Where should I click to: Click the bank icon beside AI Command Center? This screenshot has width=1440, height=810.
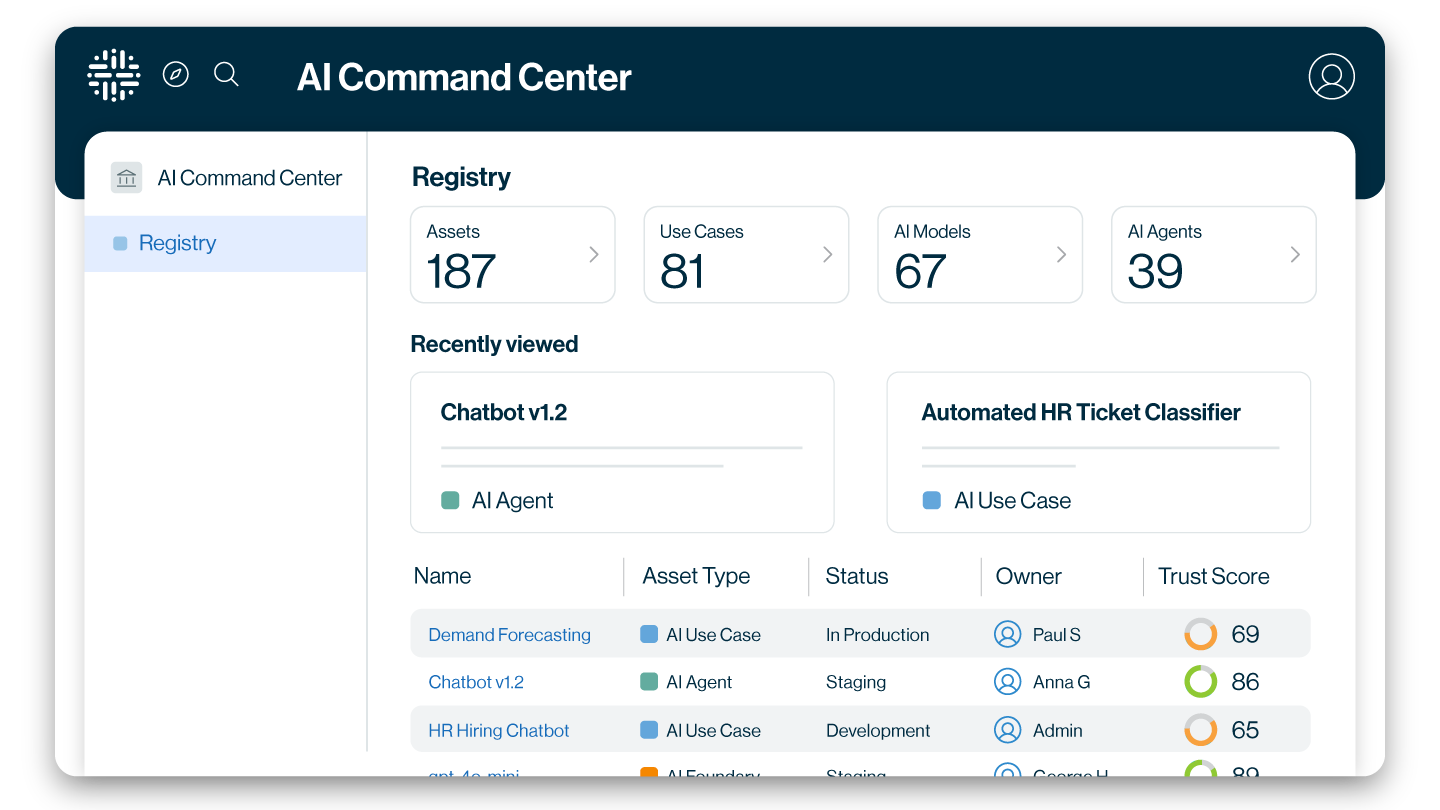pos(126,177)
